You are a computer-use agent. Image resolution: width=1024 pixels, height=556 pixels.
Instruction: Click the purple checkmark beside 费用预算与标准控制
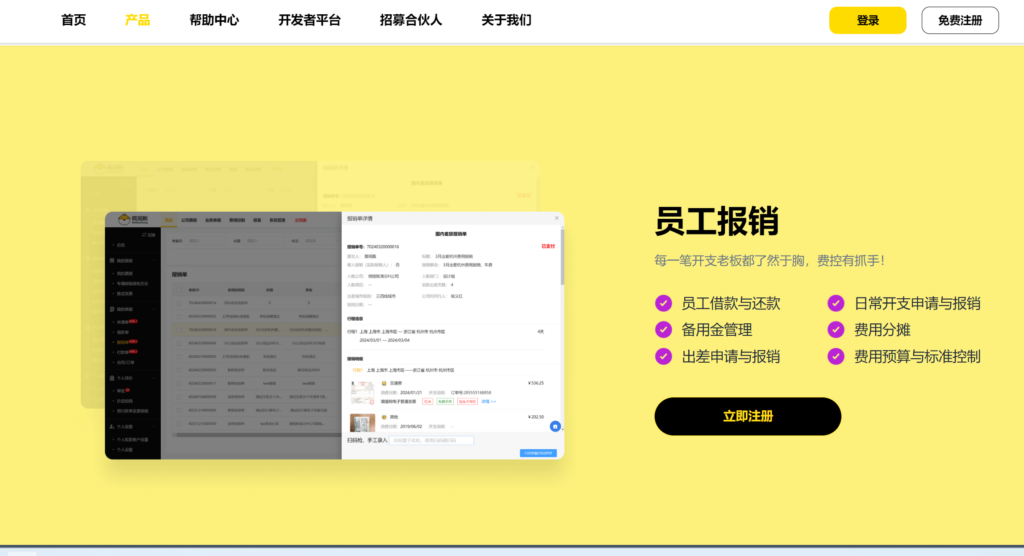(x=836, y=356)
